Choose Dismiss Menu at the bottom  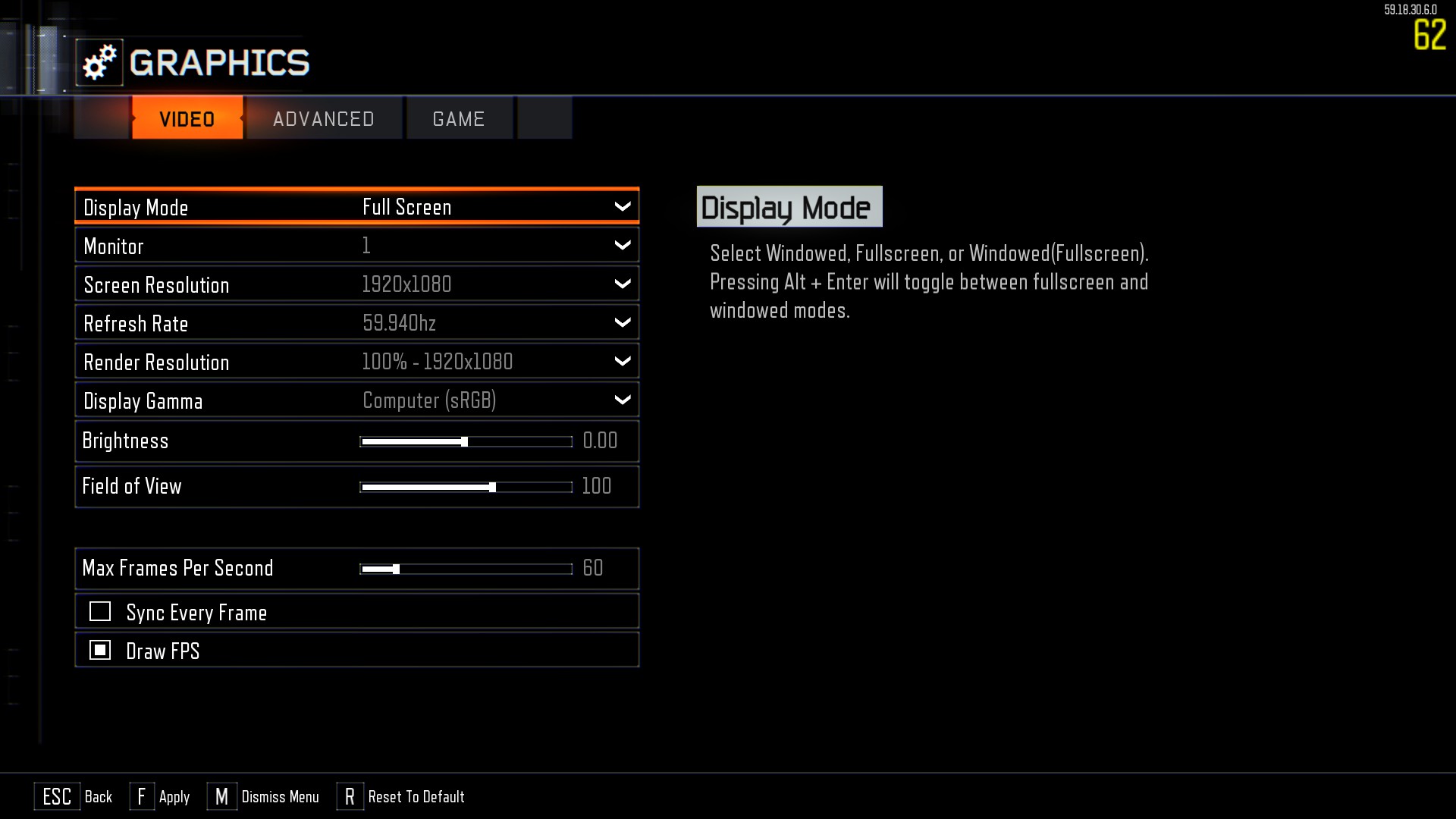click(280, 796)
